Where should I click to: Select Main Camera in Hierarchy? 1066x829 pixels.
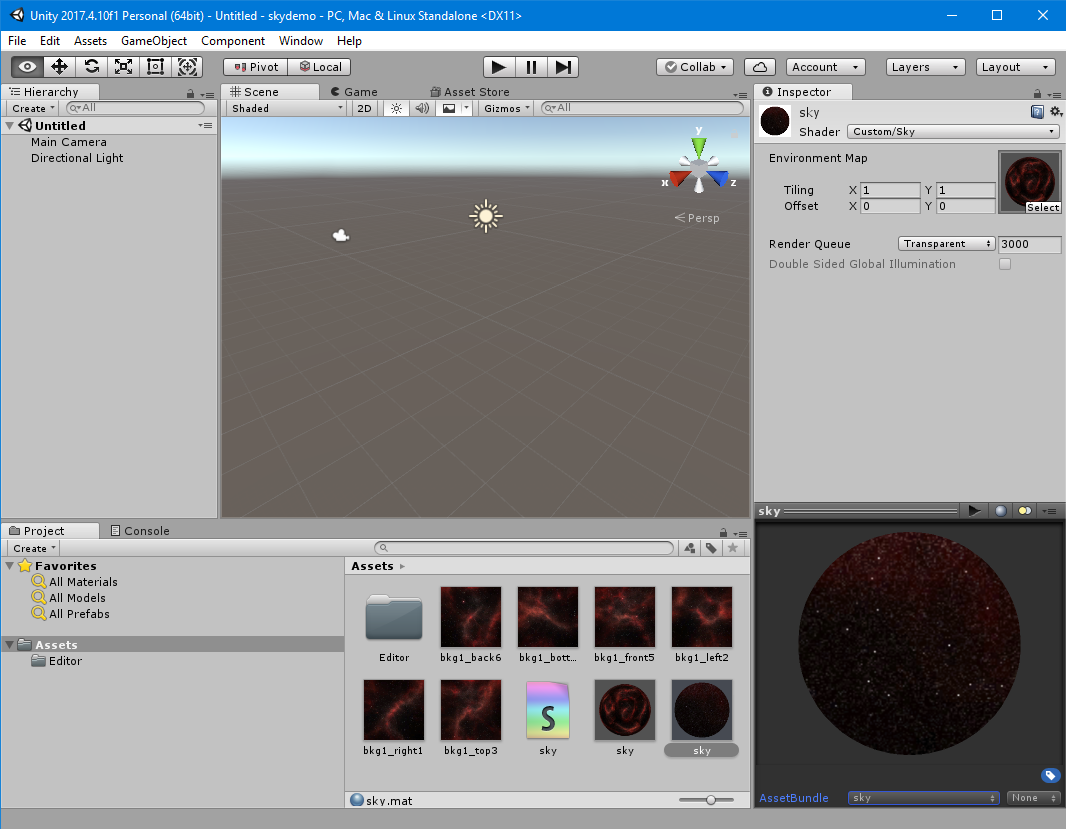(x=69, y=142)
